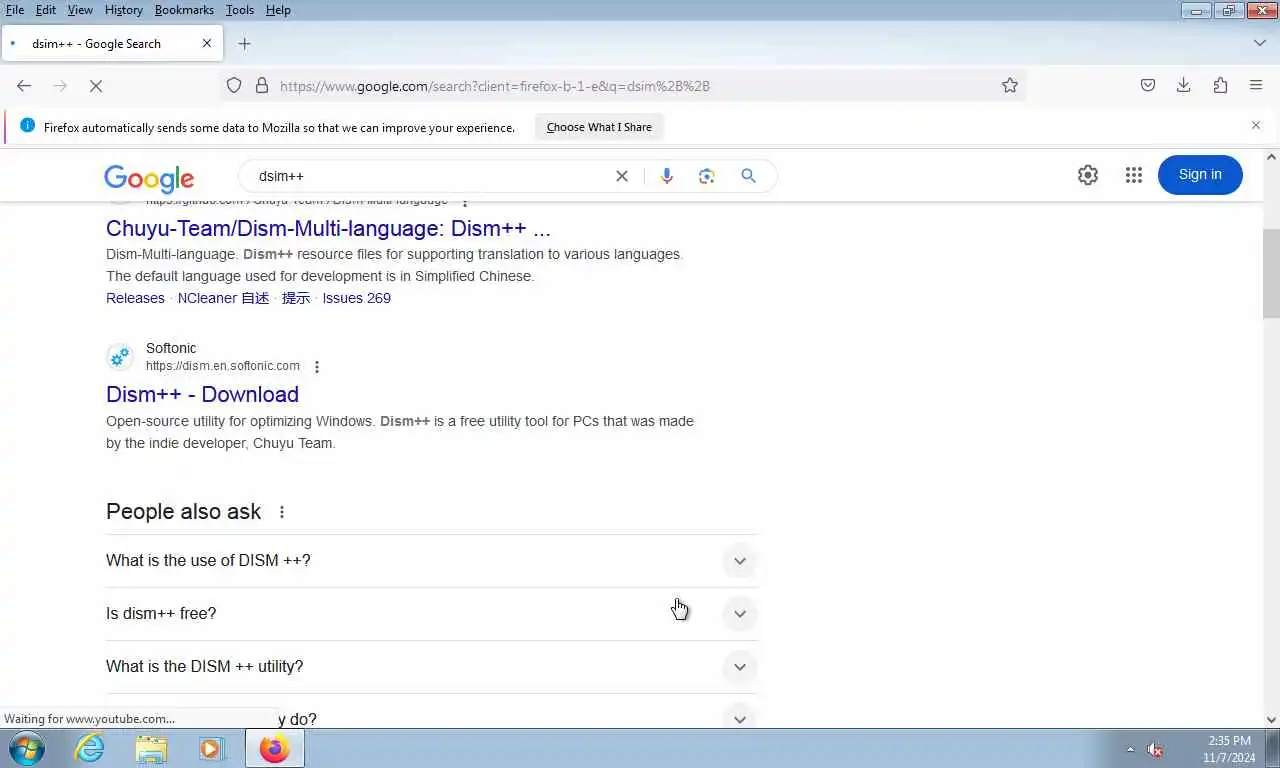1280x768 pixels.
Task: Open Softonic result options menu
Action: click(x=317, y=367)
